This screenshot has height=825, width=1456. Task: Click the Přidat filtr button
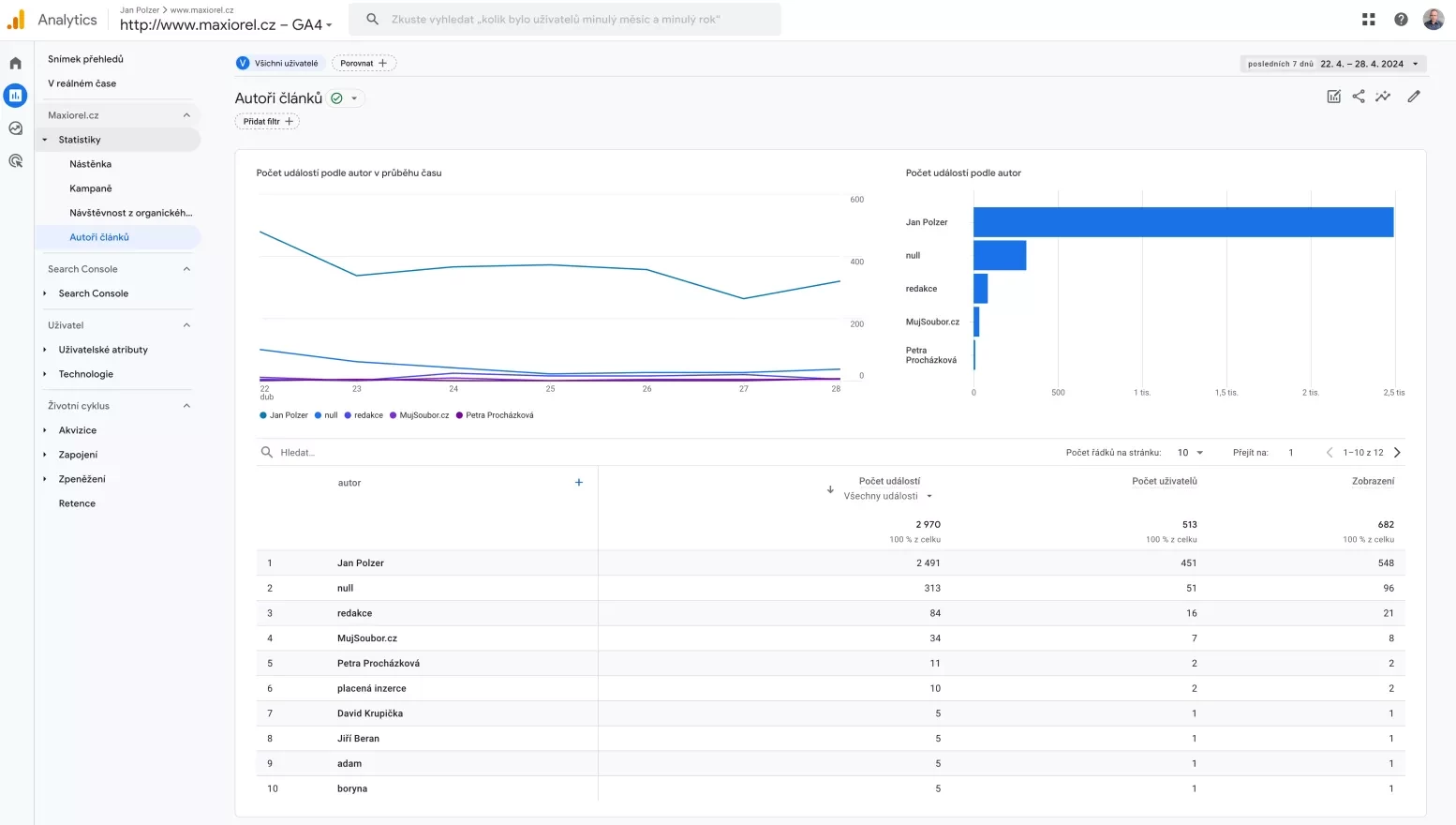coord(267,121)
